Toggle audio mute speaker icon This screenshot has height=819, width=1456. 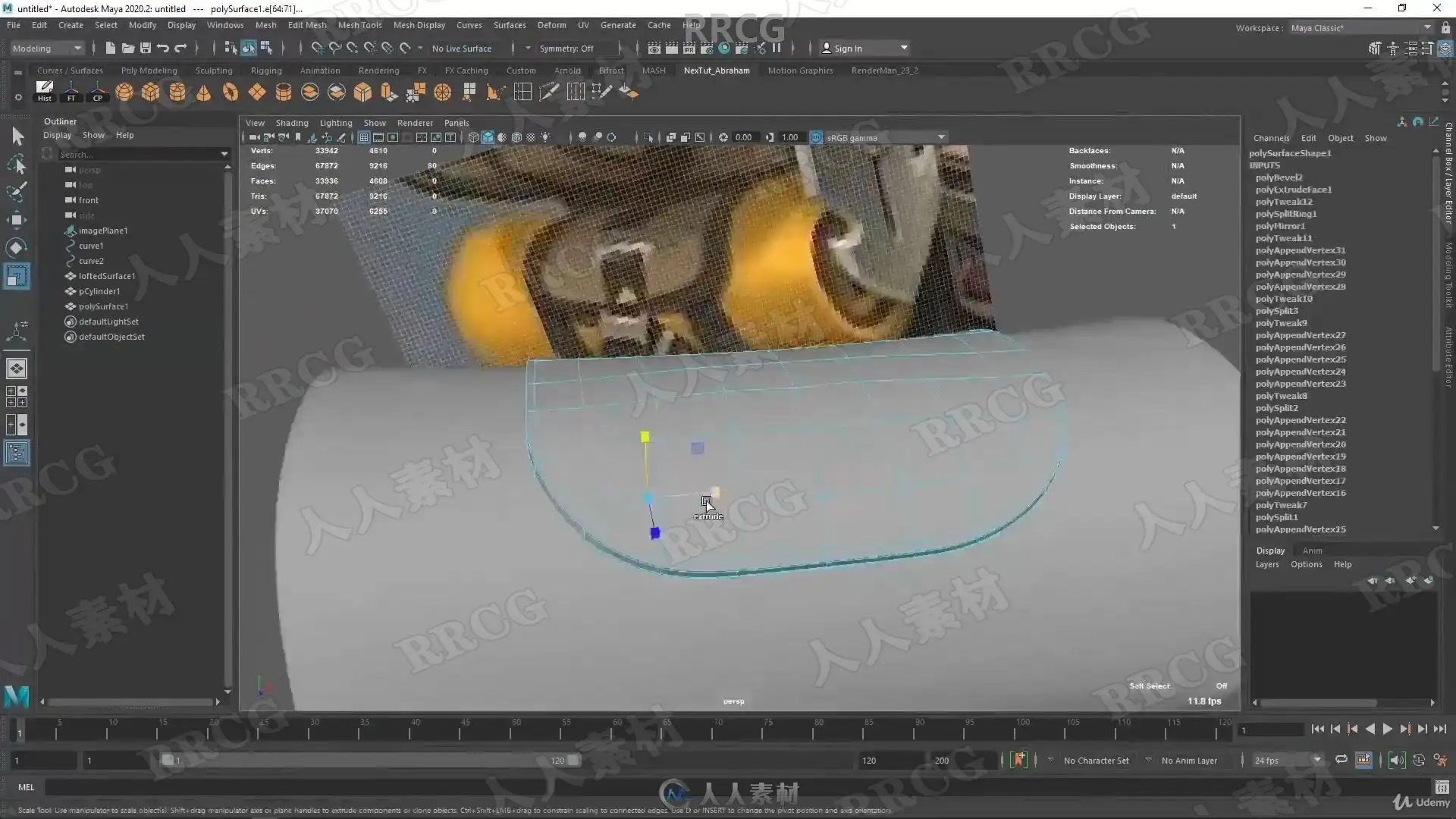[x=1396, y=760]
